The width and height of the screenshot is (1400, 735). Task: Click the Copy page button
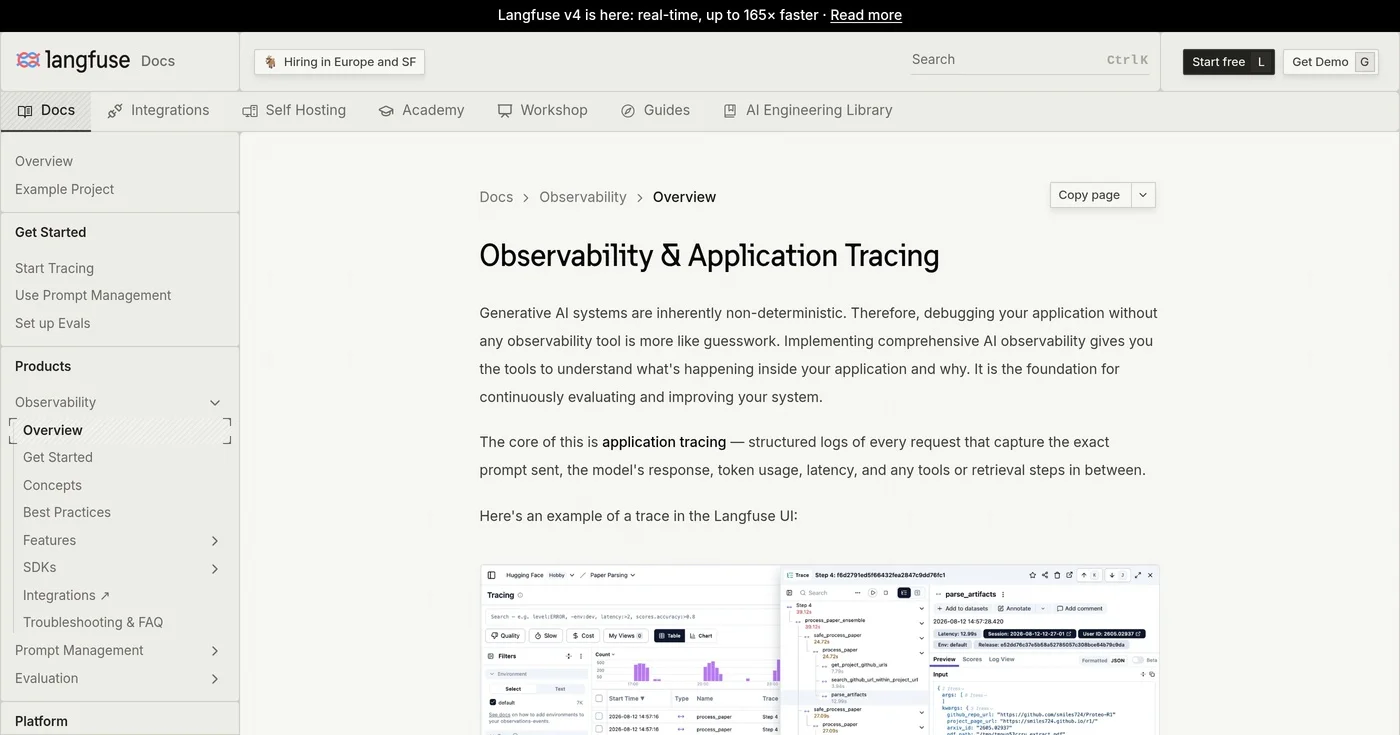[x=1090, y=195]
